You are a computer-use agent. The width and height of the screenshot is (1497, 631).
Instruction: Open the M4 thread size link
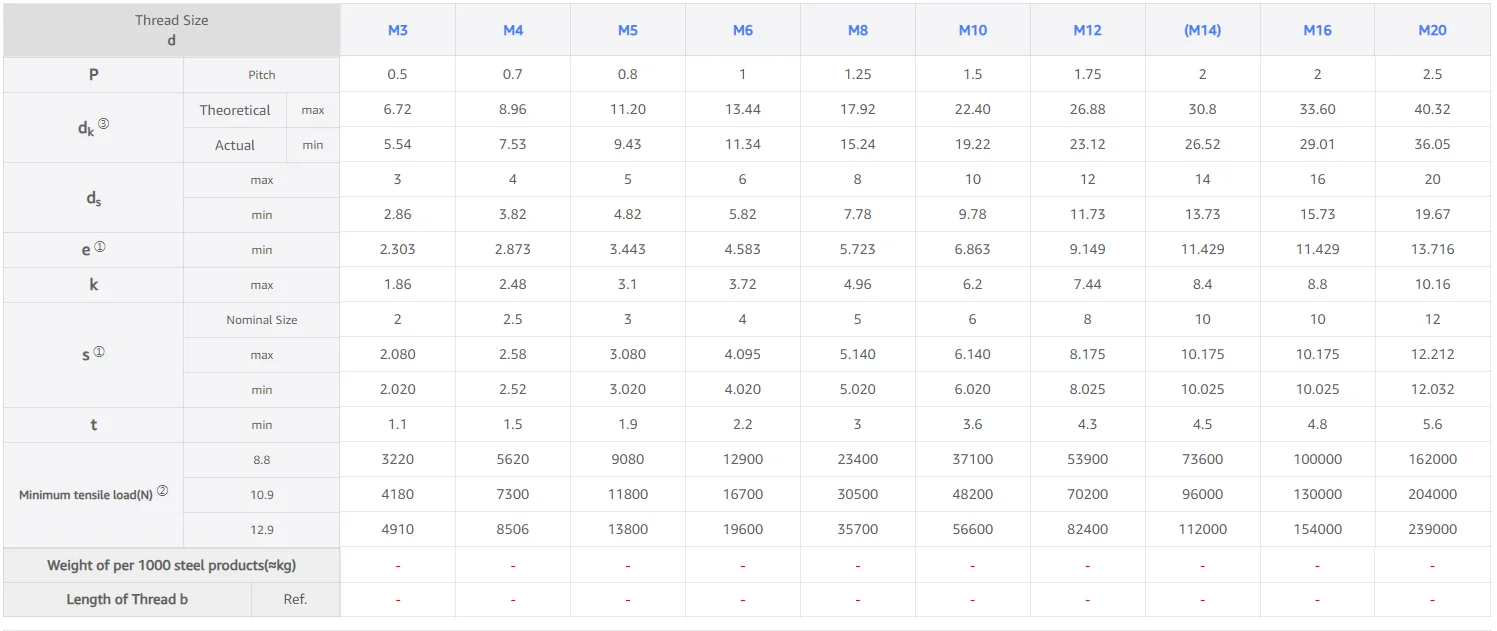[513, 30]
